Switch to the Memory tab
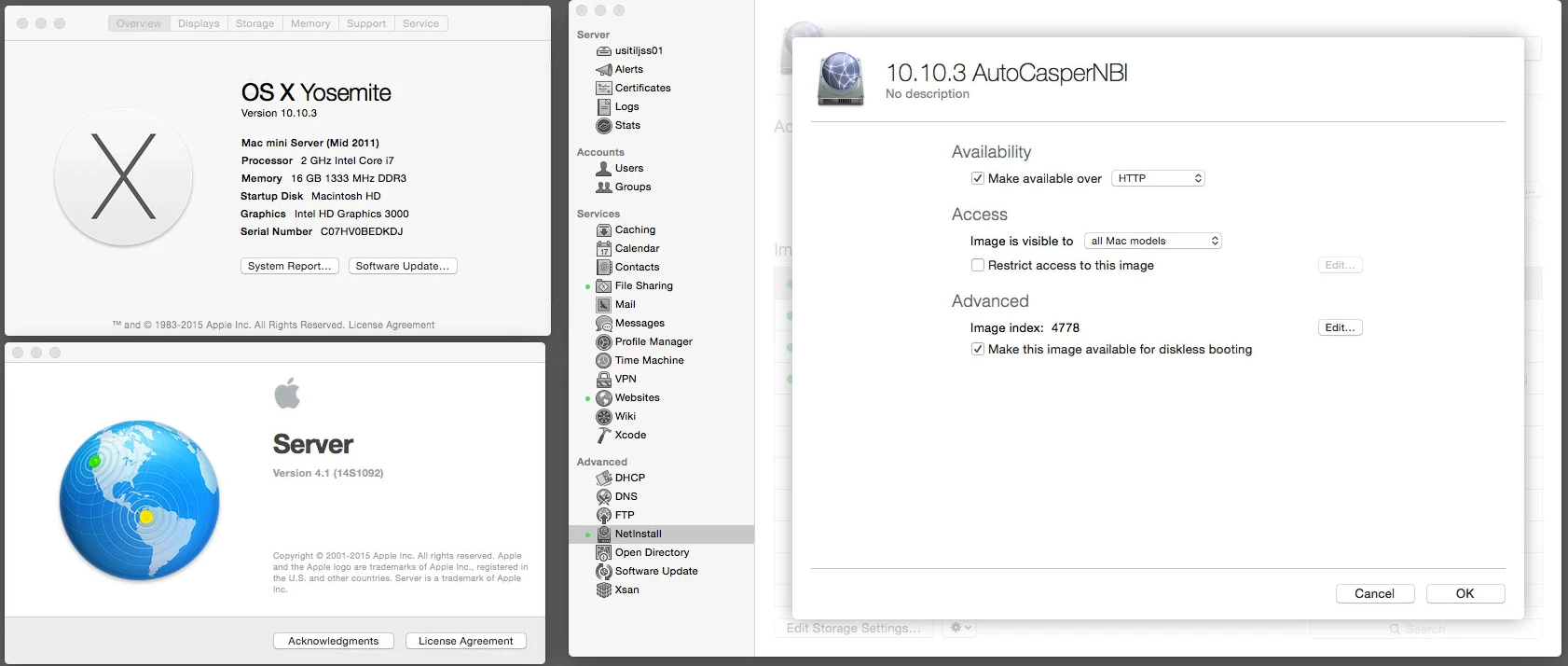The width and height of the screenshot is (1568, 666). pyautogui.click(x=310, y=23)
